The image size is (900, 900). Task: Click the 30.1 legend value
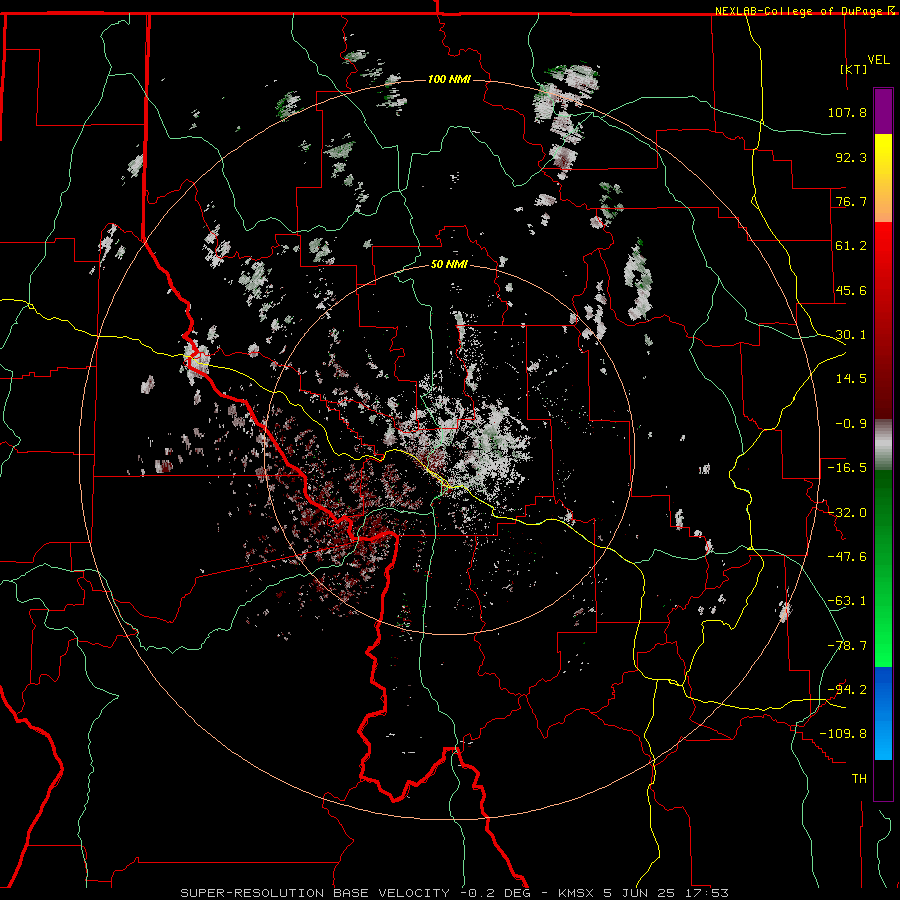[851, 335]
